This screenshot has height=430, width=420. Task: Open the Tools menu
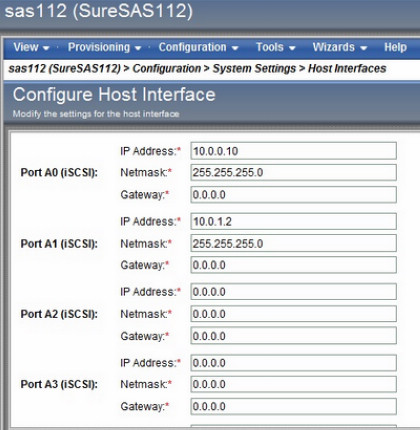pos(276,47)
